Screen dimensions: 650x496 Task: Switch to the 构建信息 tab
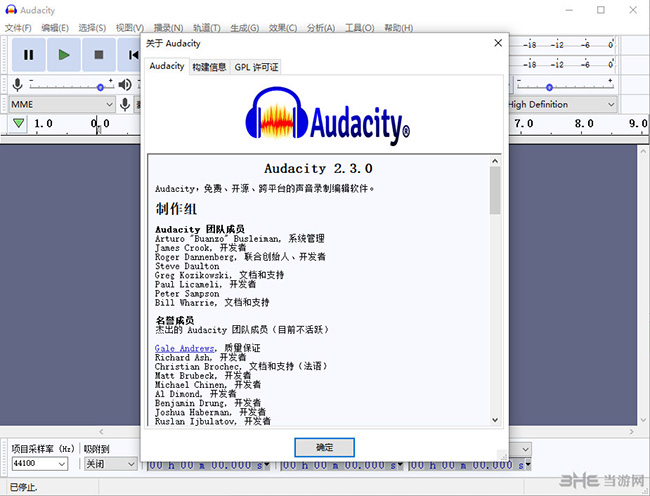click(209, 67)
